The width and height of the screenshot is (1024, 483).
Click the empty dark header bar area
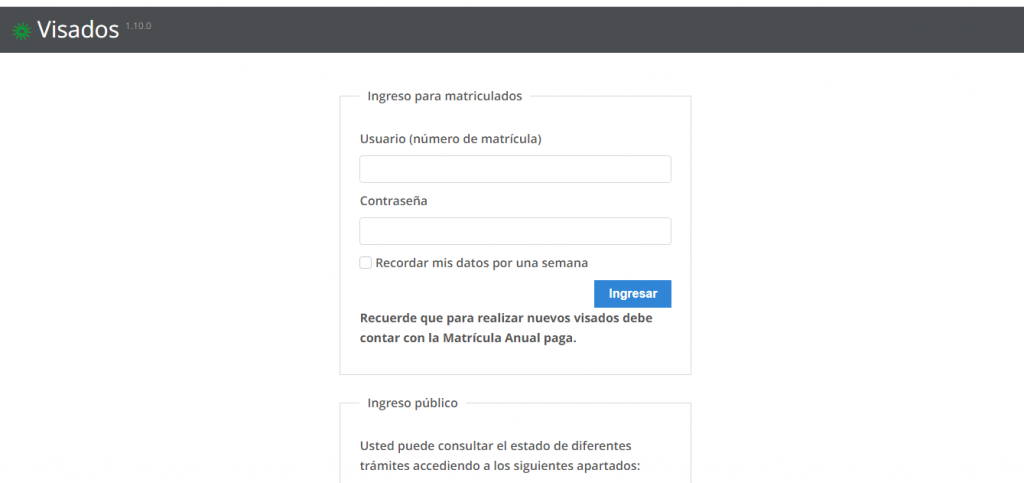(600, 30)
